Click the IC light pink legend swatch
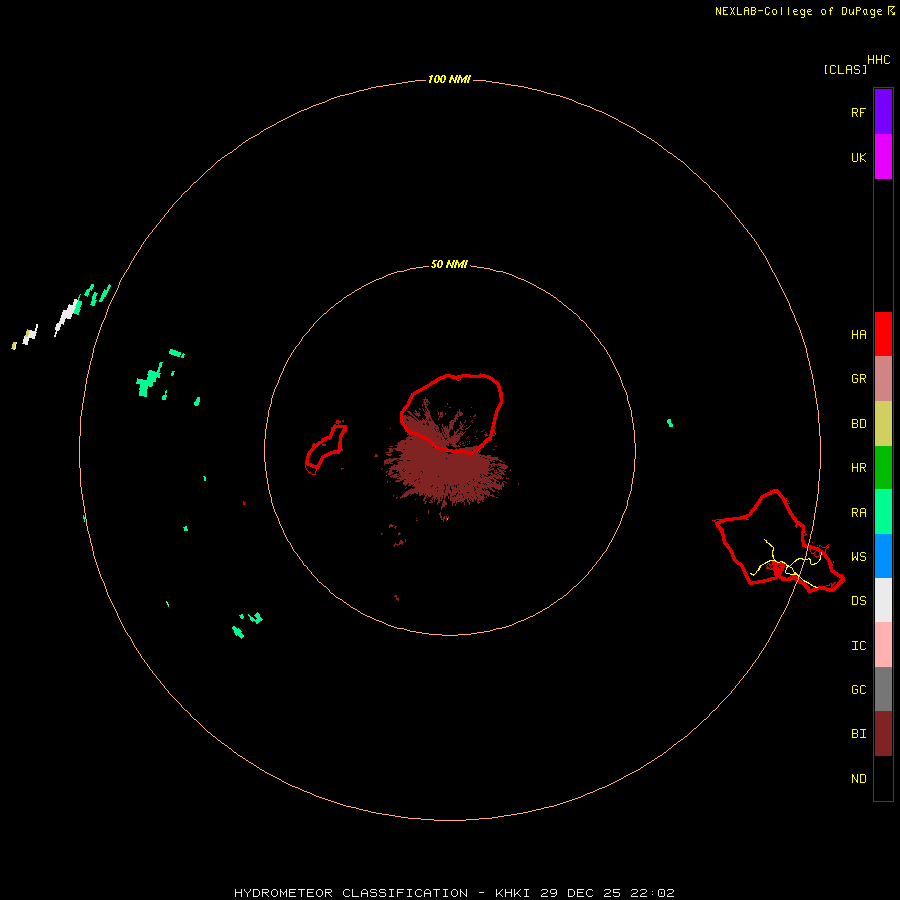This screenshot has height=900, width=900. click(883, 645)
